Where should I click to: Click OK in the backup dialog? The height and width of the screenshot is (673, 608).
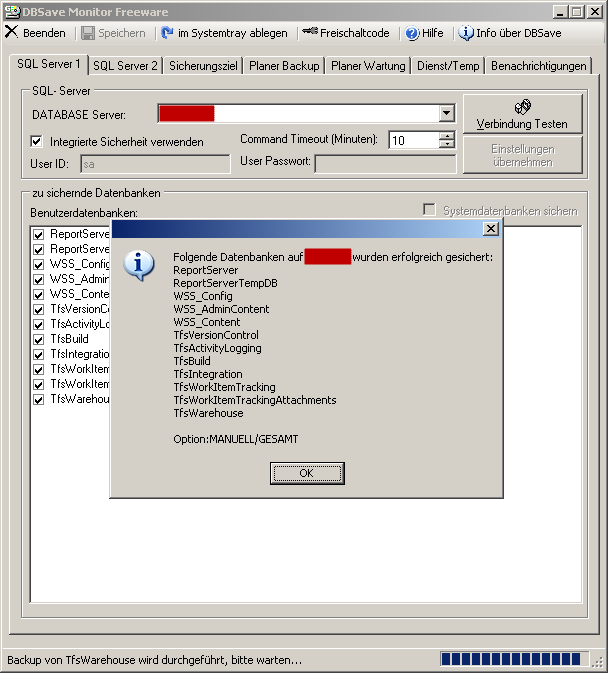click(307, 473)
